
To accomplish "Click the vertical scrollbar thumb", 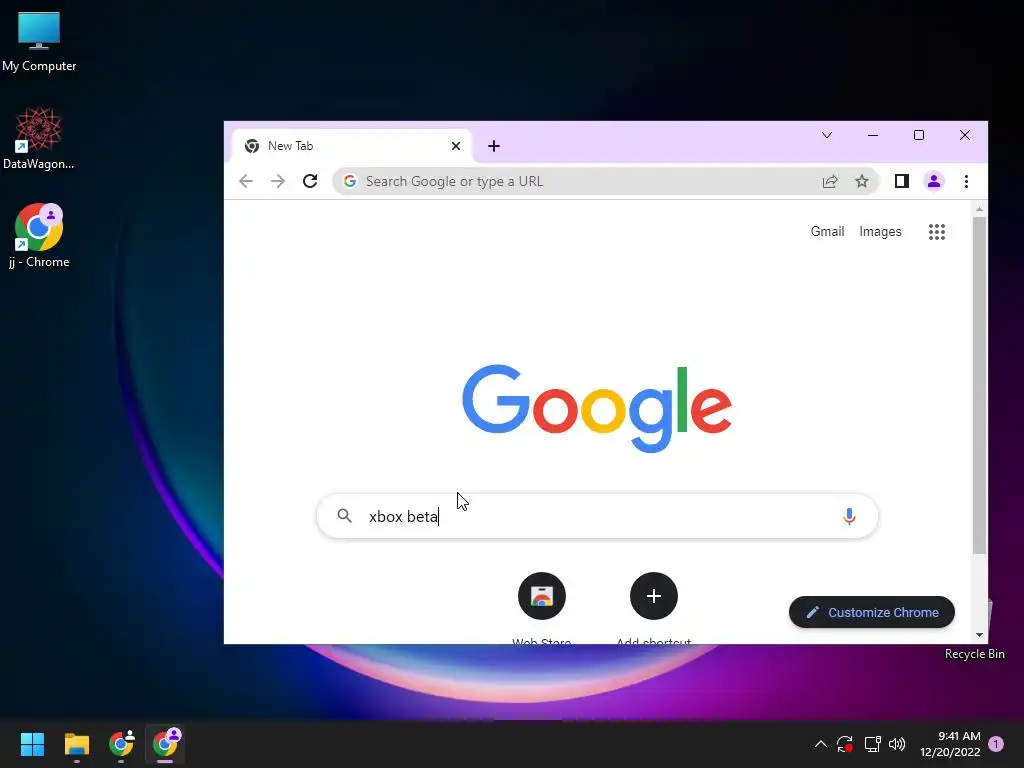I will 979,385.
